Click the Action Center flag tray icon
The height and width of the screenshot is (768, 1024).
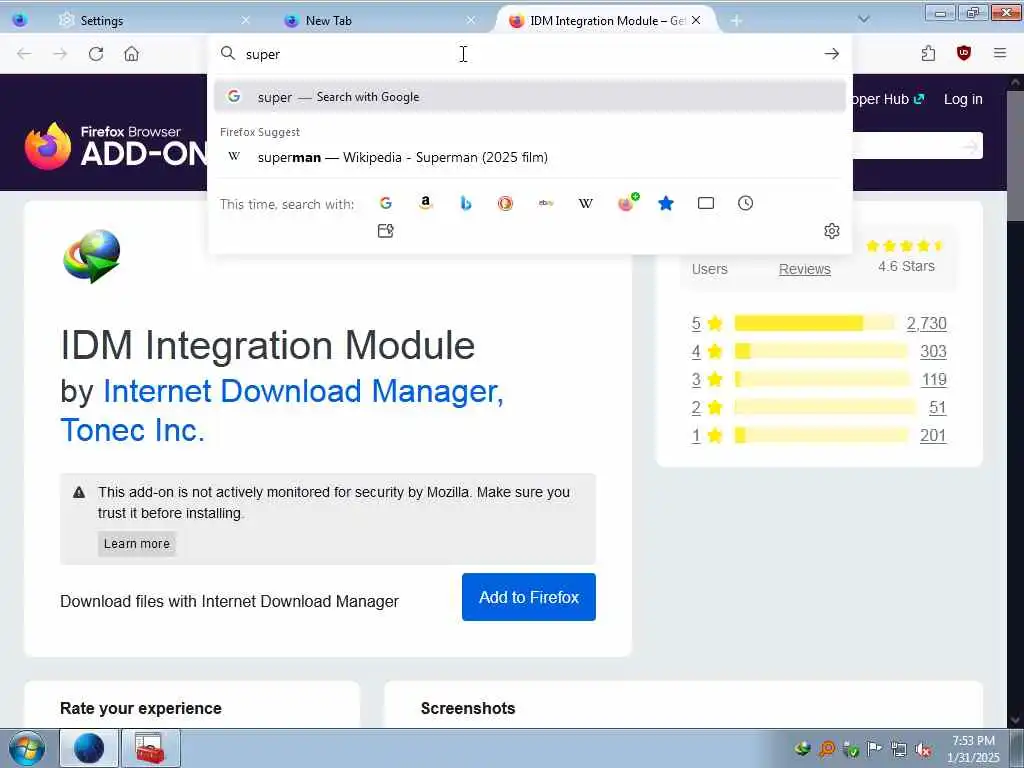click(874, 748)
